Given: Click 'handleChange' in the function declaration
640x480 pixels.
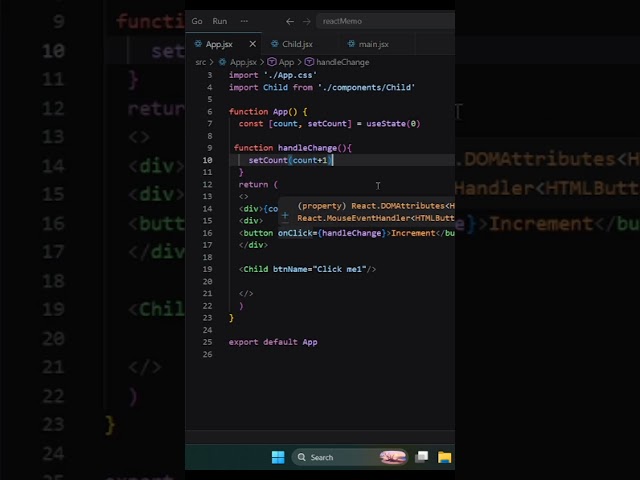Looking at the screenshot, I should [307, 148].
